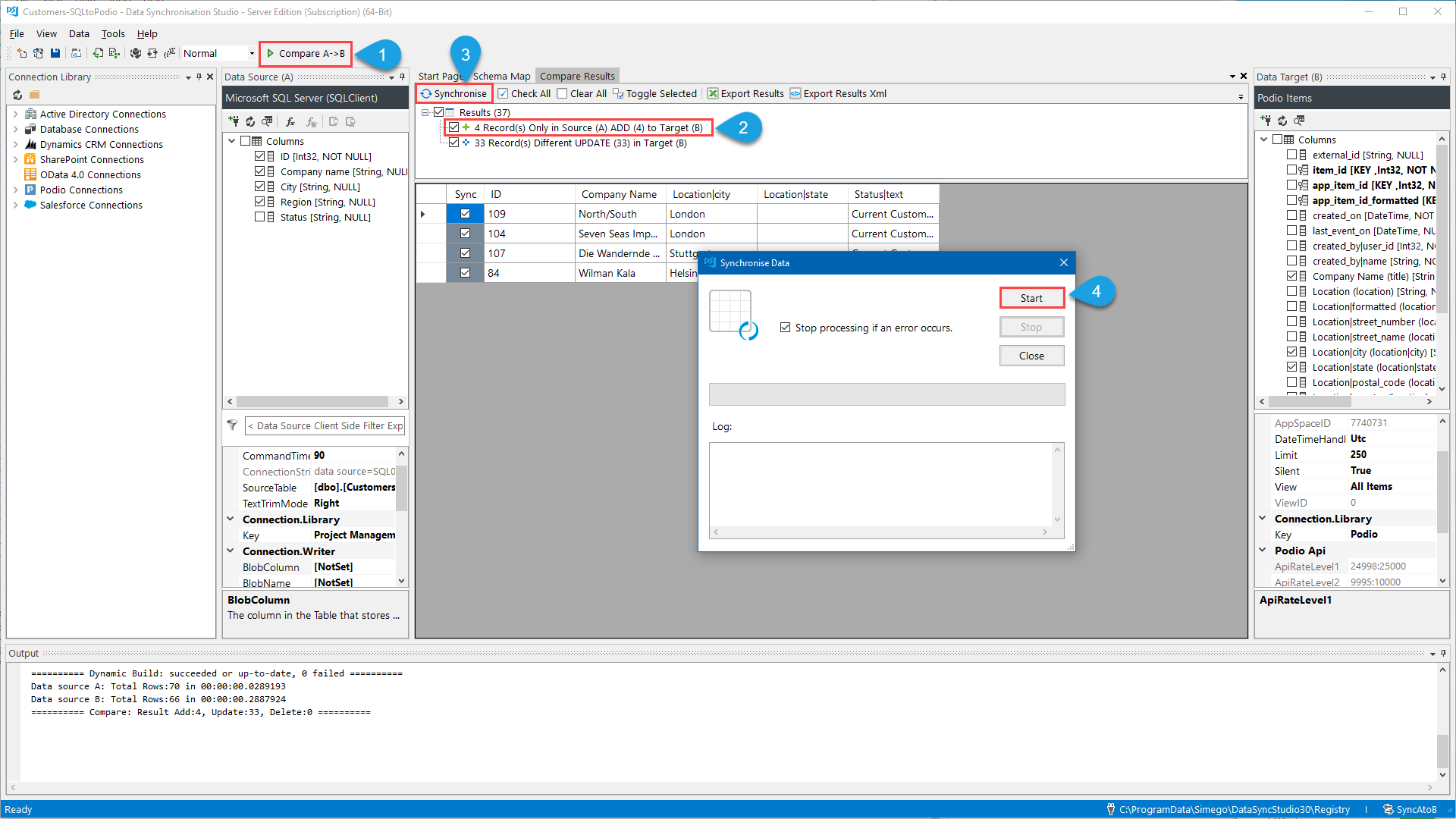Click the Open Project toolbar icon

coord(38,53)
